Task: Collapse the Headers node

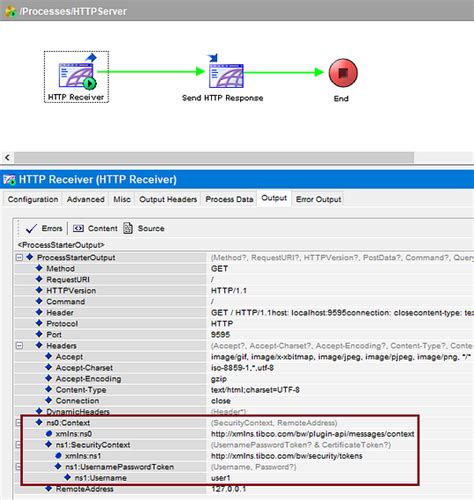Action: (x=19, y=346)
